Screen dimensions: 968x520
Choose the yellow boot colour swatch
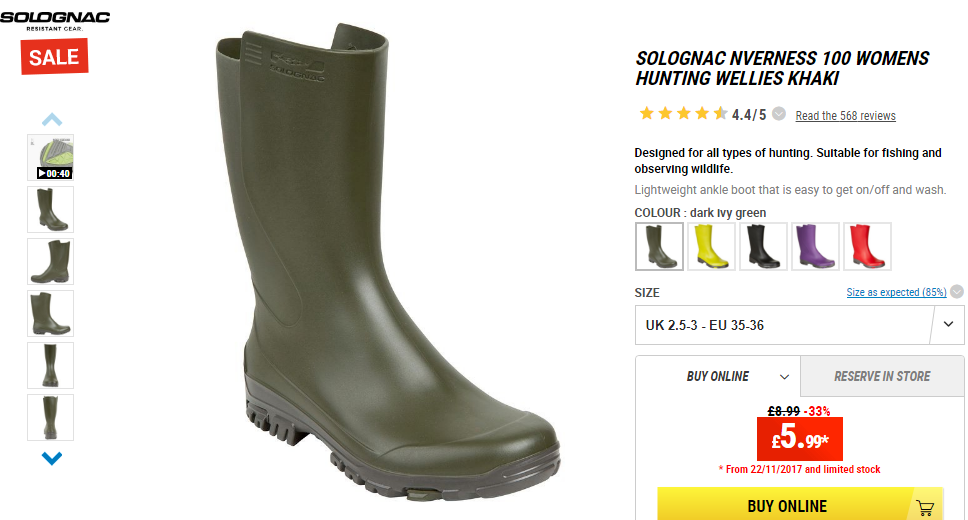(x=711, y=246)
